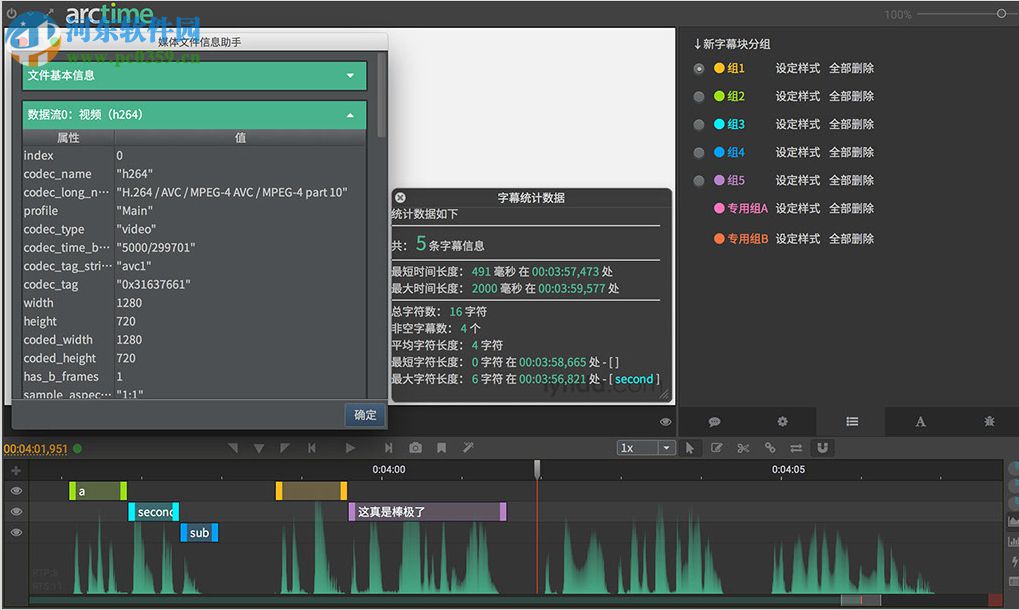Open the A text style panel
This screenshot has width=1019, height=610.
919,422
